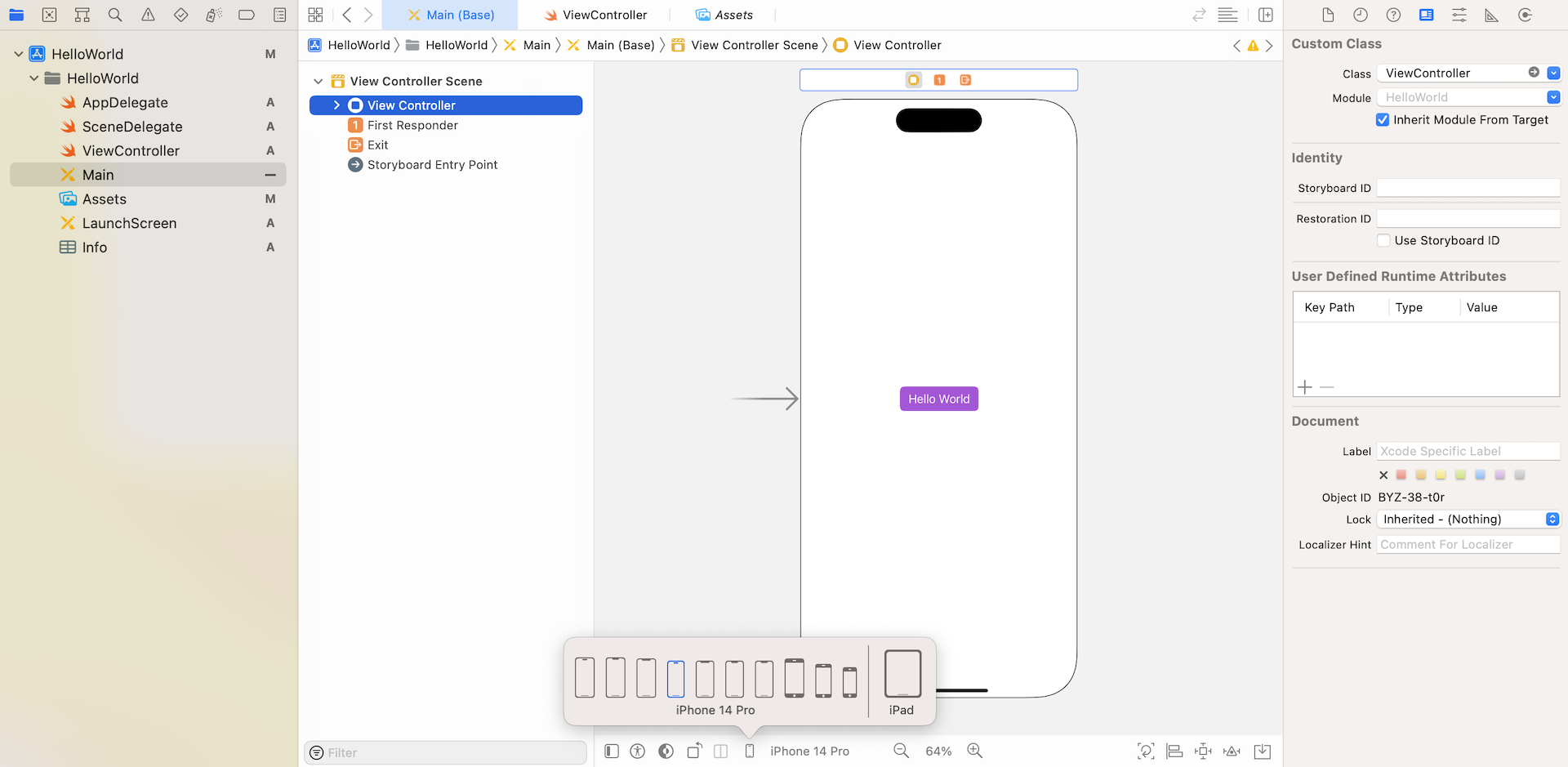Show the Issue navigator warning triangle icon
This screenshot has width=1568, height=767.
148,15
